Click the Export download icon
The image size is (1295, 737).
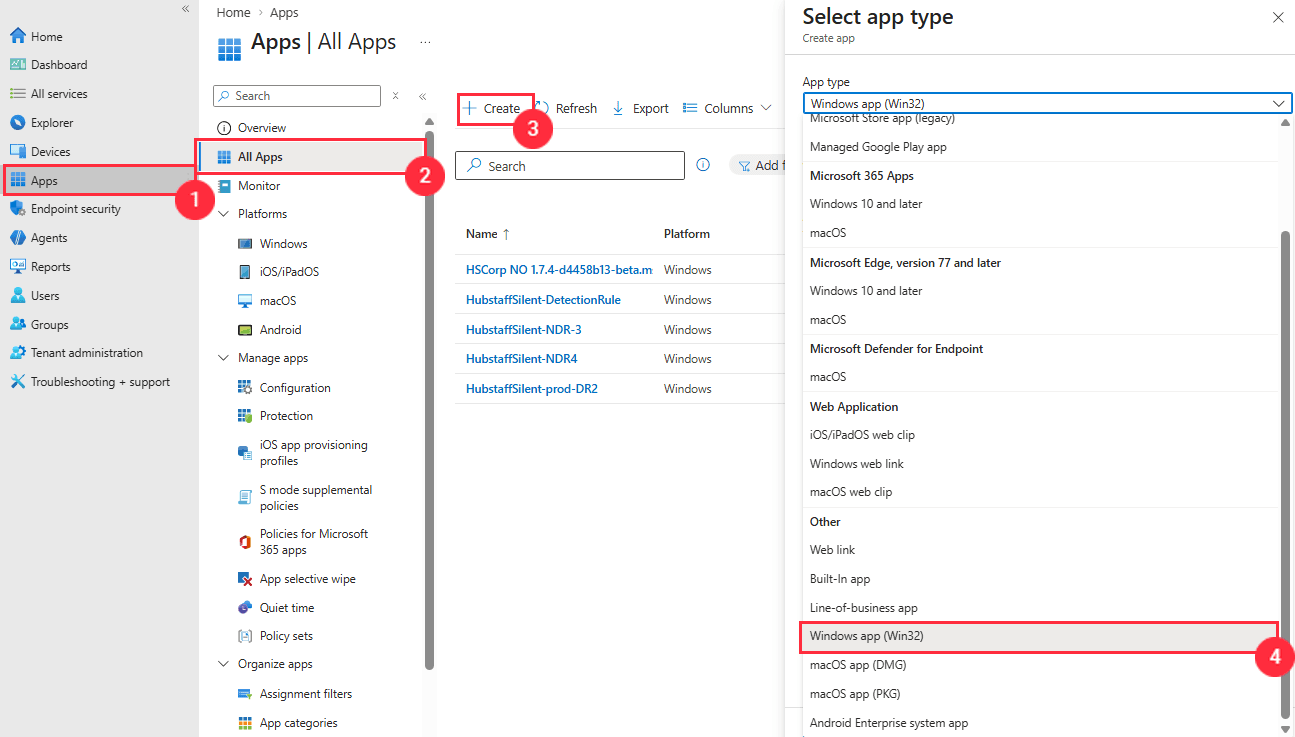point(618,108)
